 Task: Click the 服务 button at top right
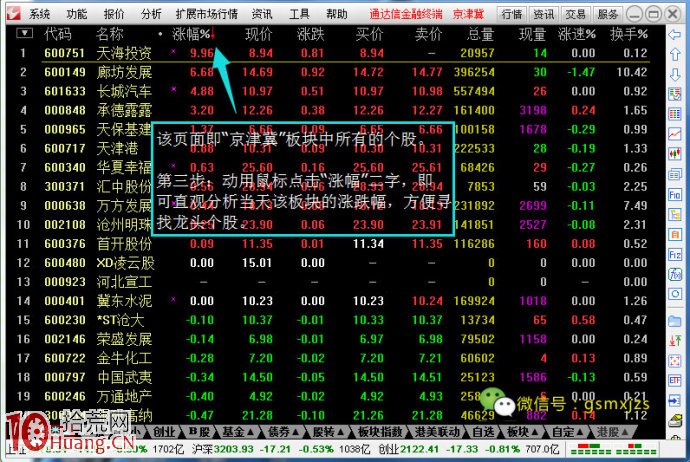(x=607, y=14)
